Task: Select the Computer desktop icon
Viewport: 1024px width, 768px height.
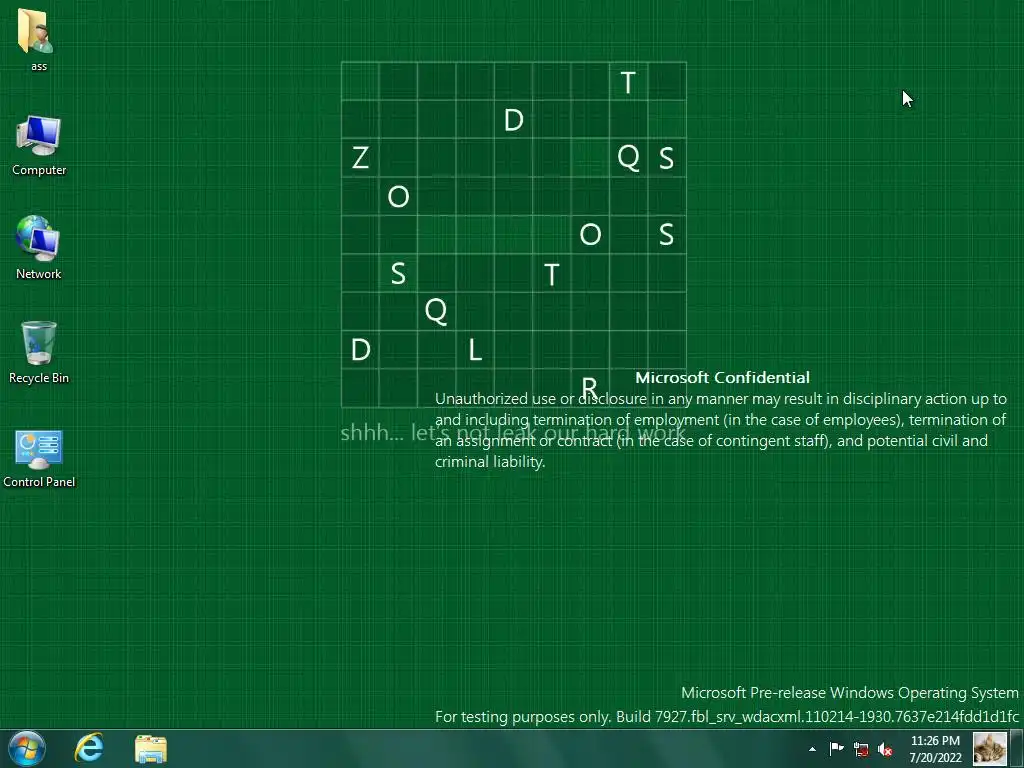Action: click(x=39, y=145)
